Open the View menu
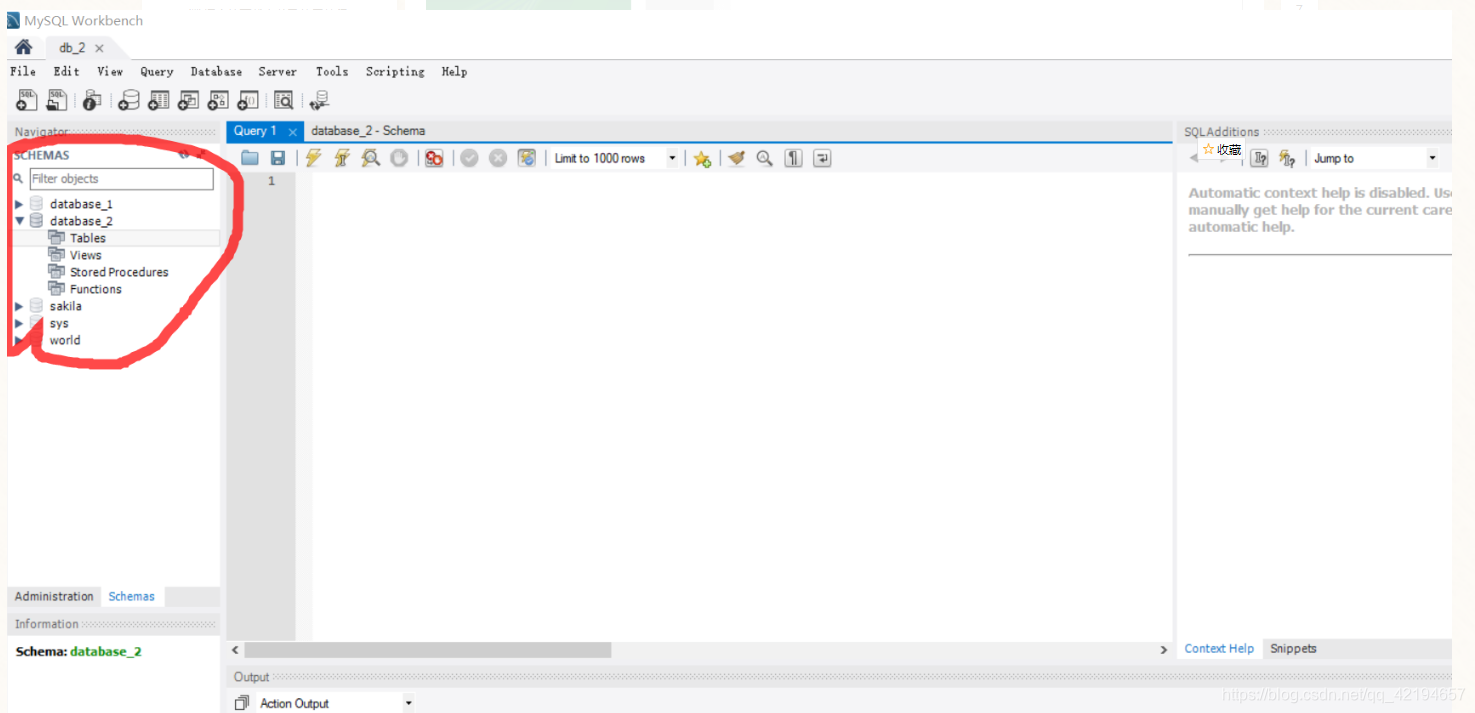This screenshot has height=713, width=1475. (x=110, y=72)
